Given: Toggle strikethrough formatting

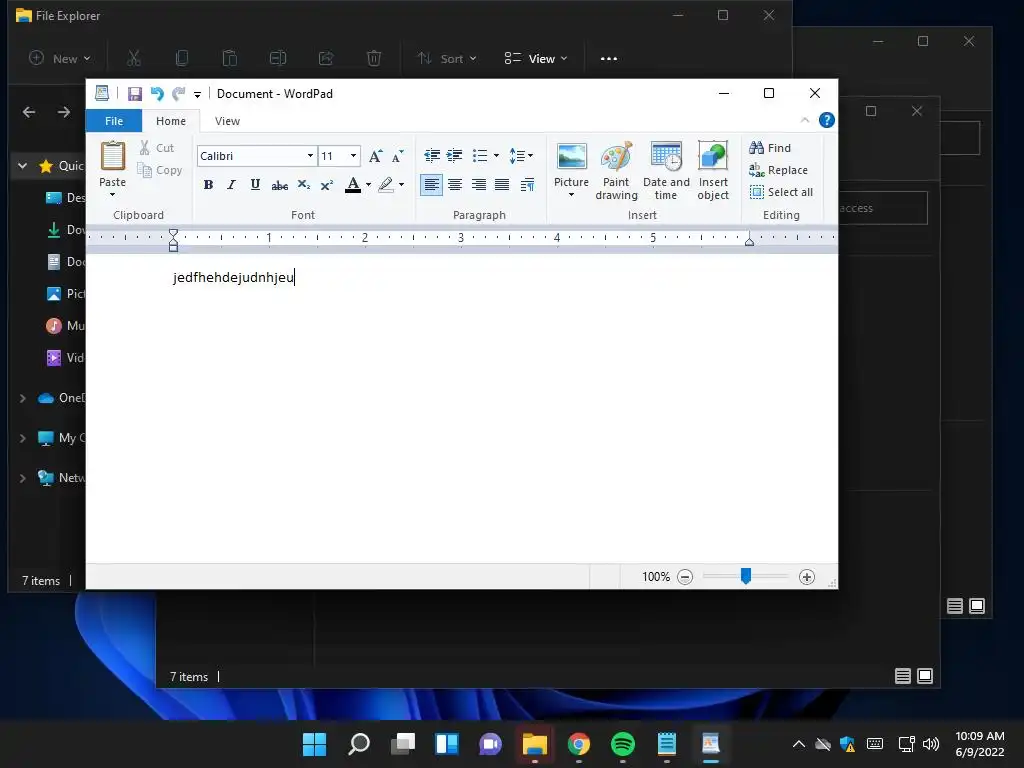Looking at the screenshot, I should [280, 185].
